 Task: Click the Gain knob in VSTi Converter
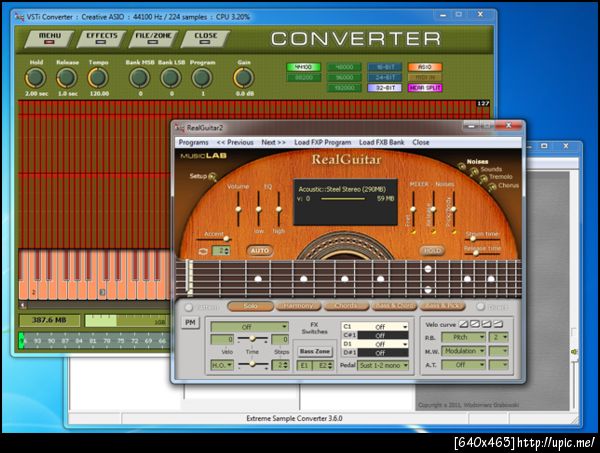pyautogui.click(x=244, y=78)
